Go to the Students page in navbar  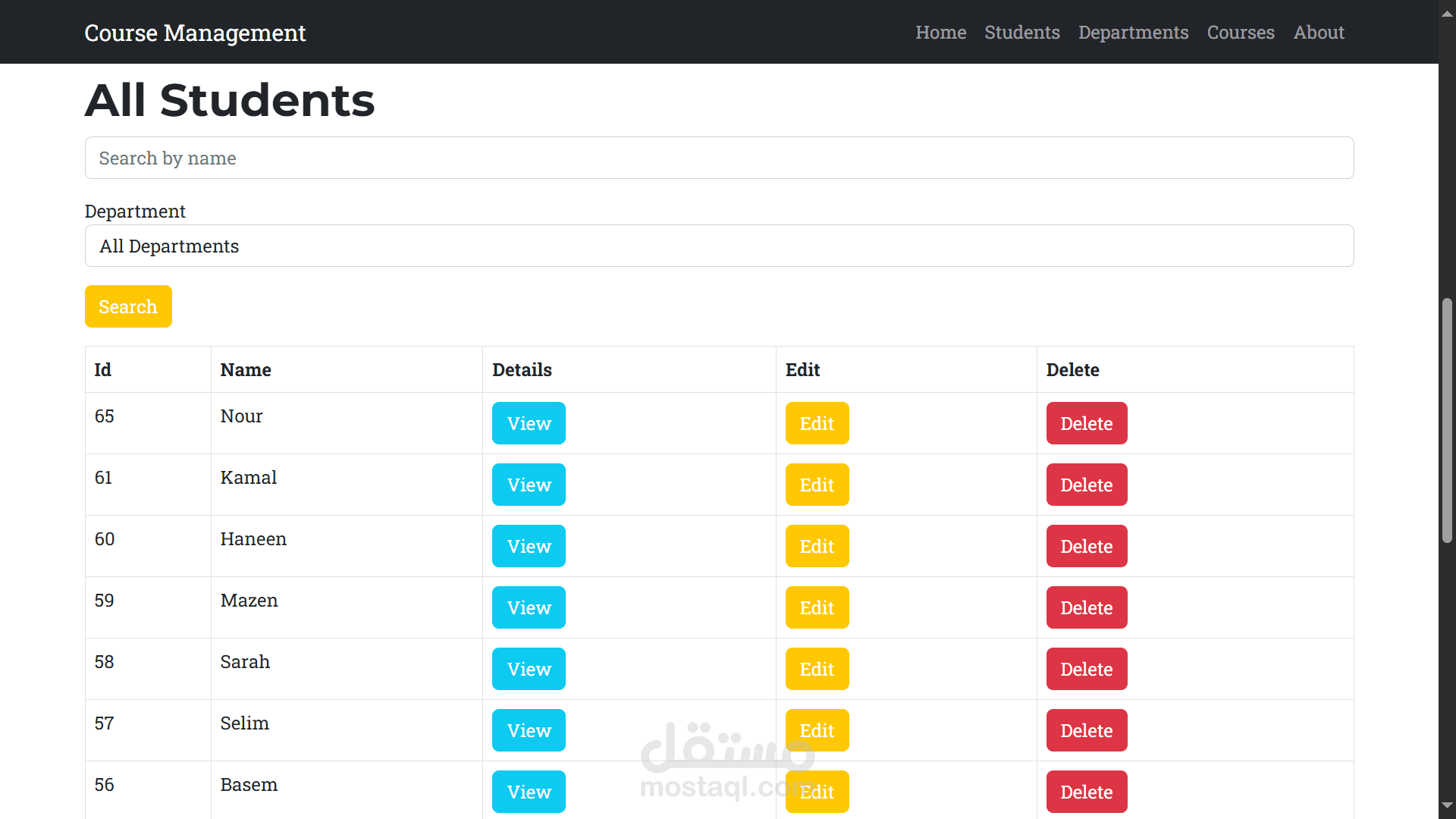point(1021,33)
